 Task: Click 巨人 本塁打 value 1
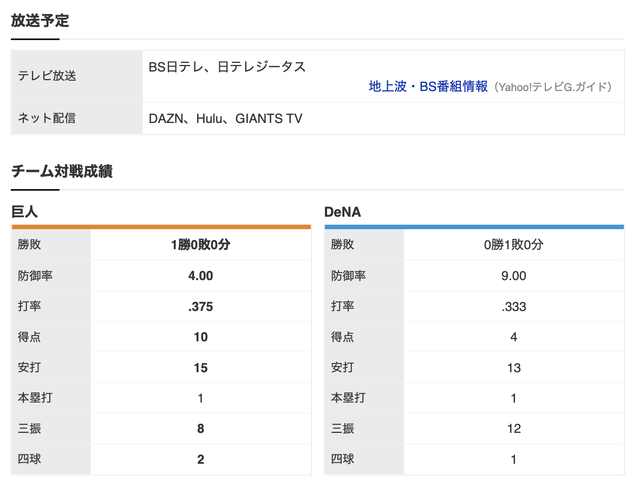tap(201, 398)
